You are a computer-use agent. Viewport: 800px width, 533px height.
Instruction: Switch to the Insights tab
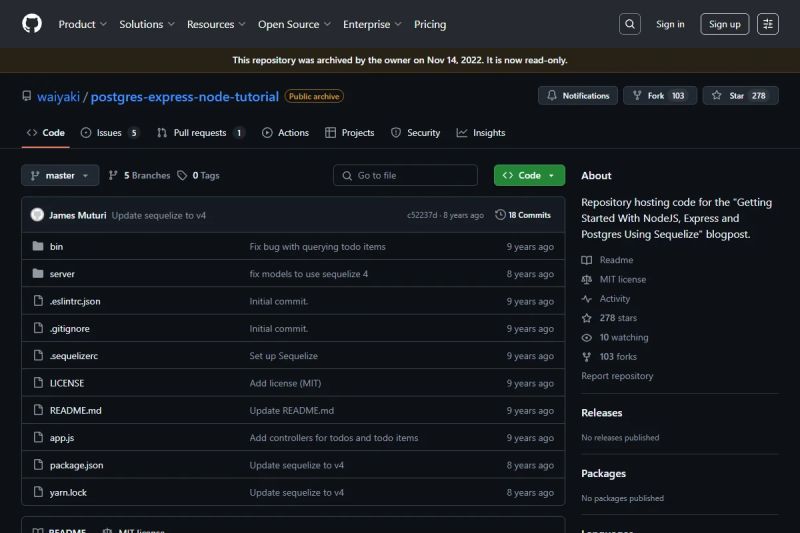tap(481, 133)
